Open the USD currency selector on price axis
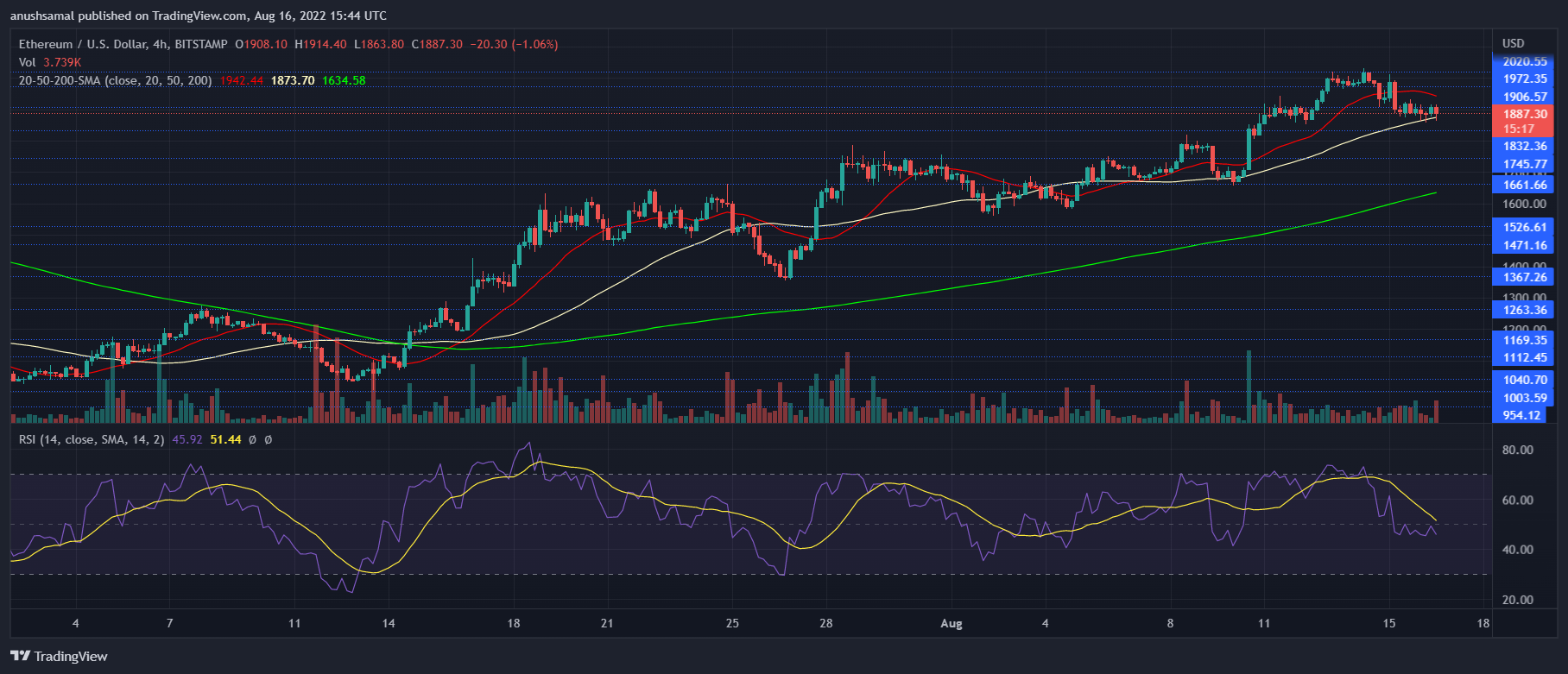This screenshot has height=674, width=1568. tap(1513, 43)
